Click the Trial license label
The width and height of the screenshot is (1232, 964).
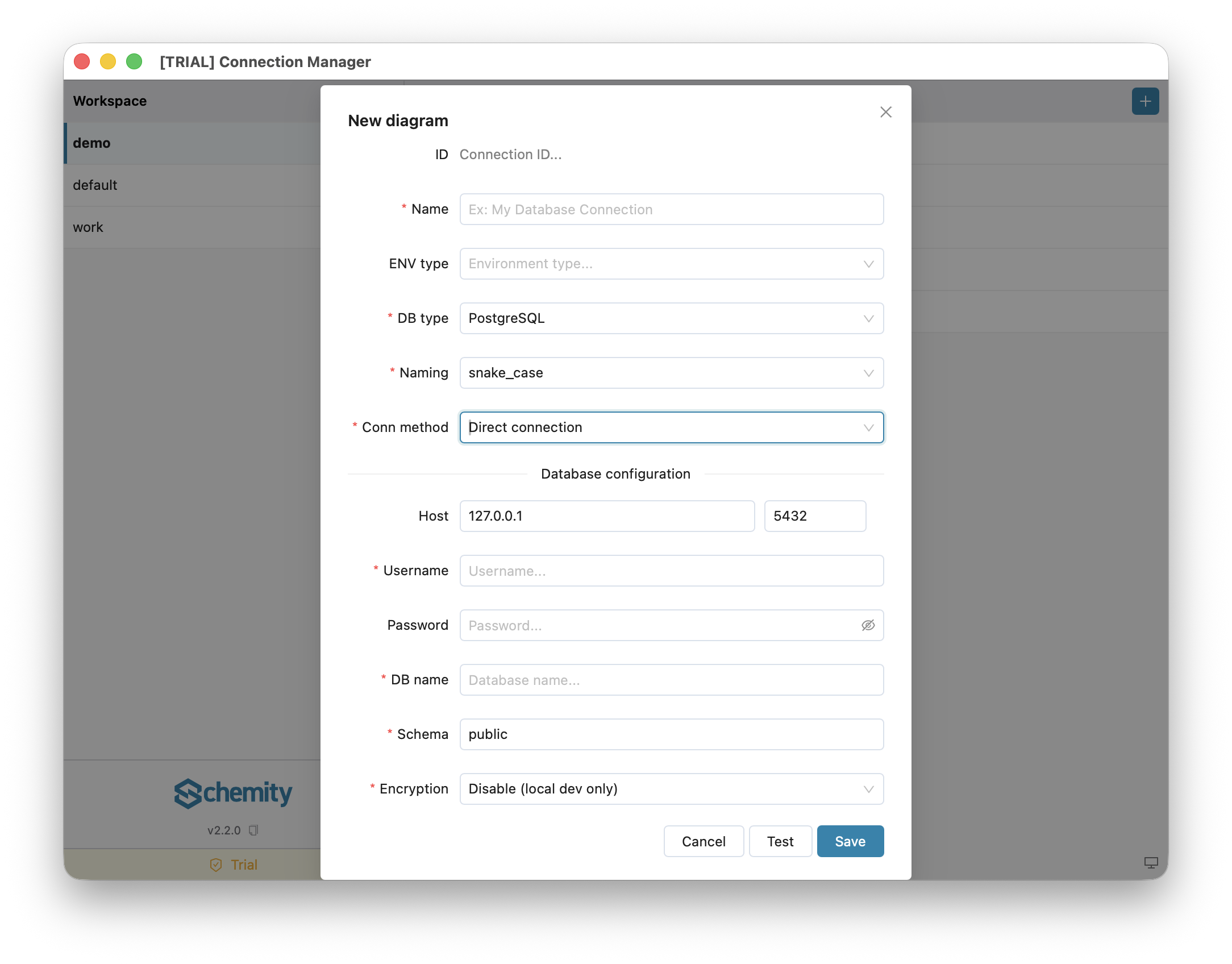[x=244, y=865]
